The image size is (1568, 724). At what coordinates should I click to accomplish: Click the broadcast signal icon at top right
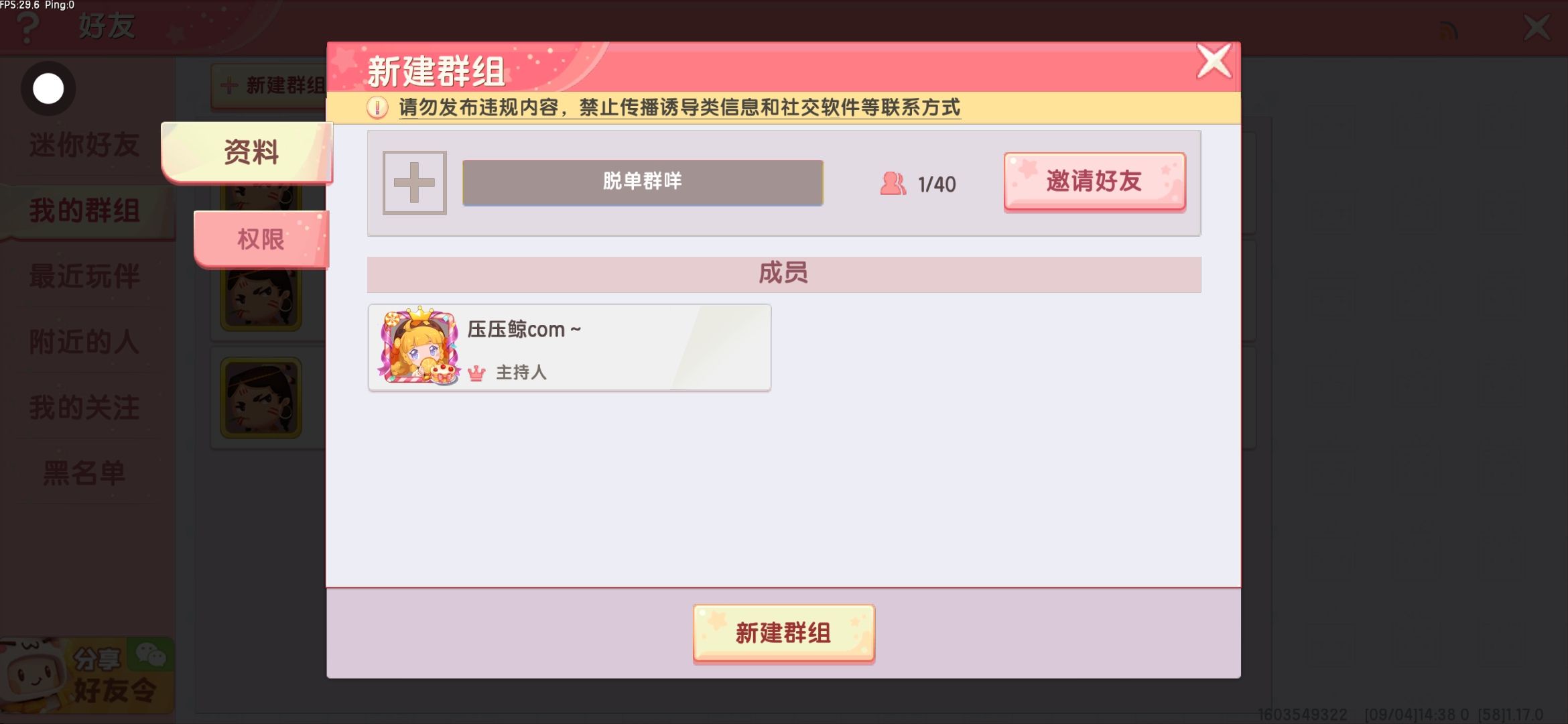click(x=1448, y=29)
